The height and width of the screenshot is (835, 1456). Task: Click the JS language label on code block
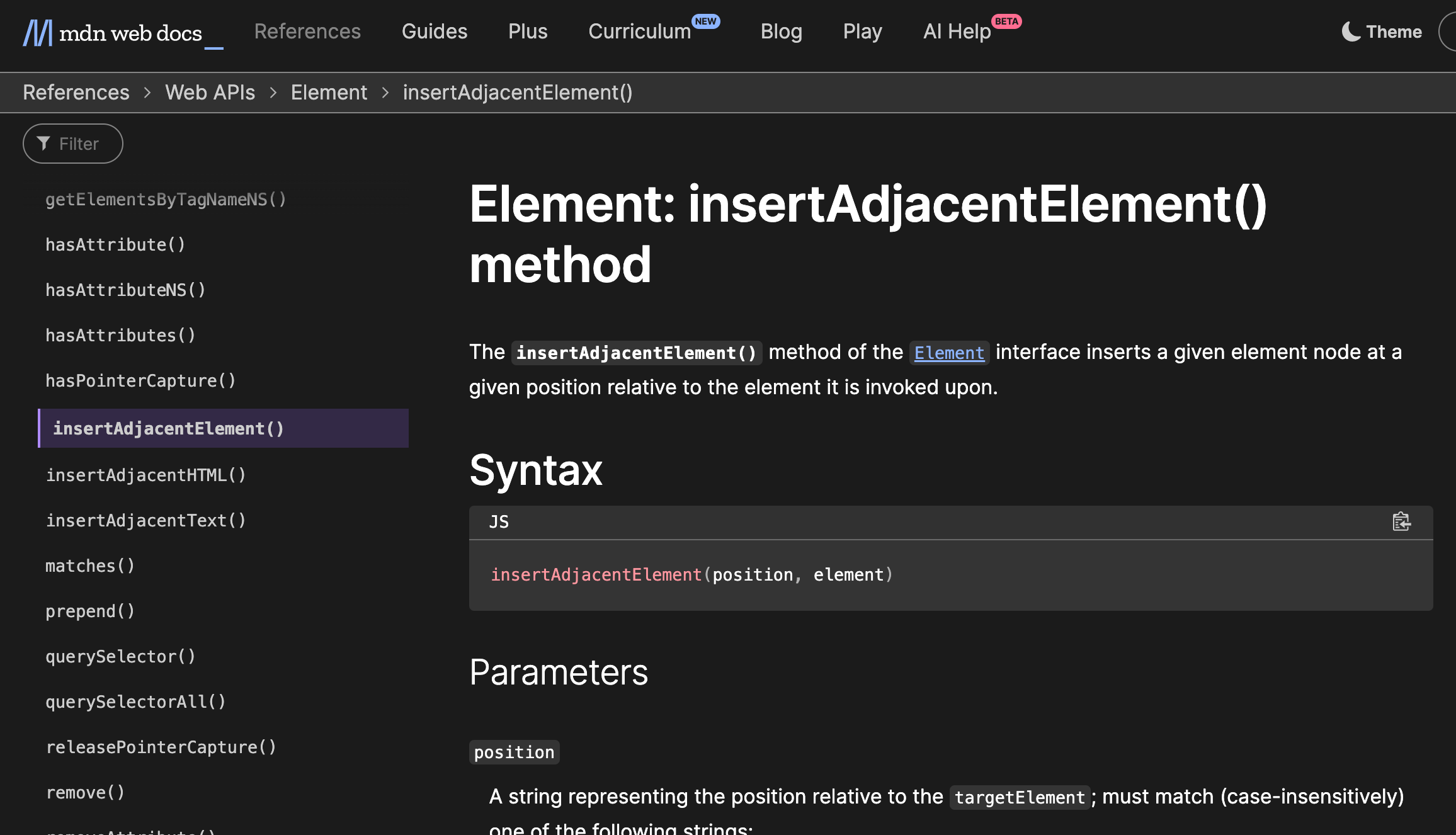[x=499, y=522]
